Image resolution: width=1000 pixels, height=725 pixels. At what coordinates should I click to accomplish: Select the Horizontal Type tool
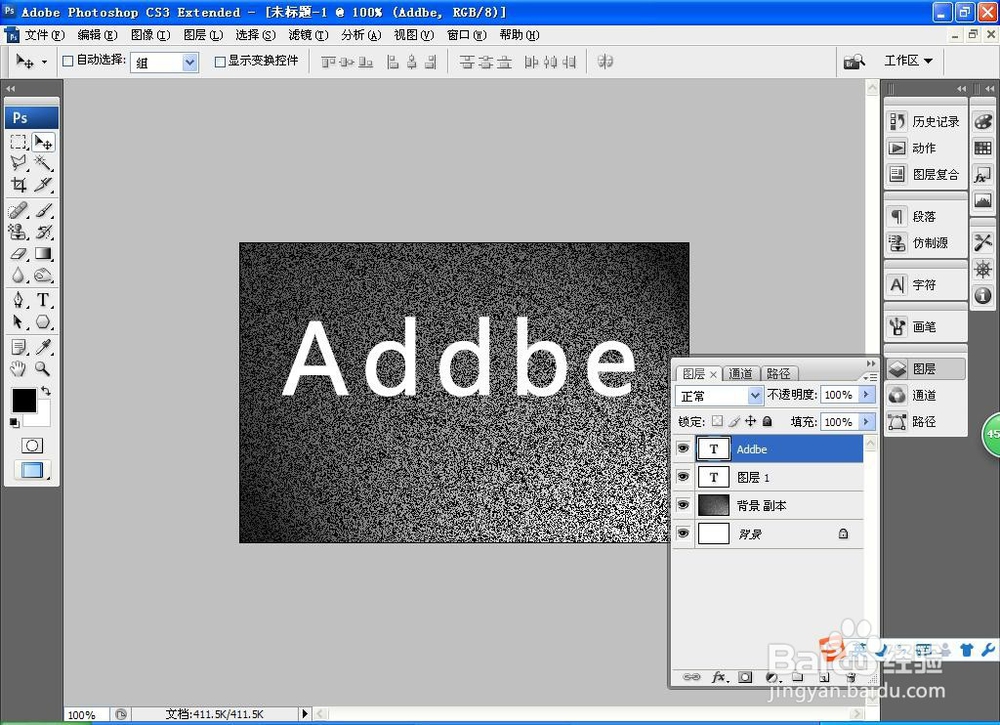43,300
